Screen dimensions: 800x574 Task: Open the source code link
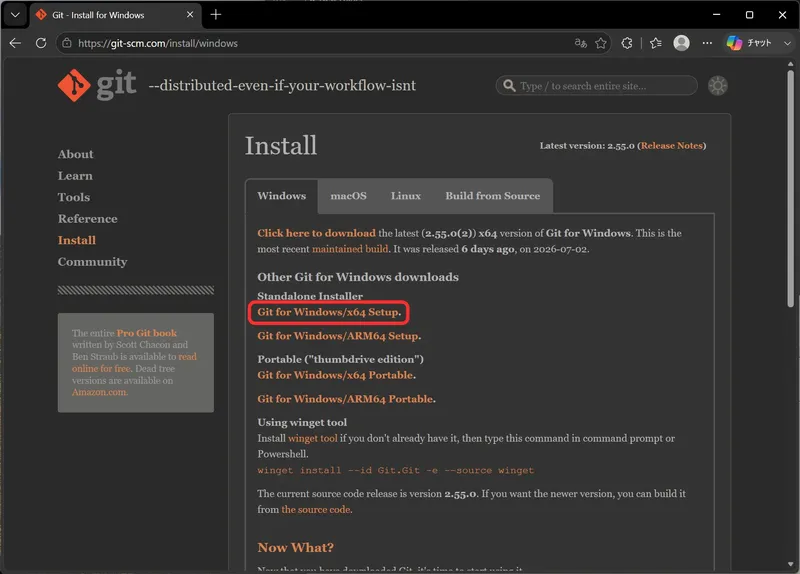(316, 509)
